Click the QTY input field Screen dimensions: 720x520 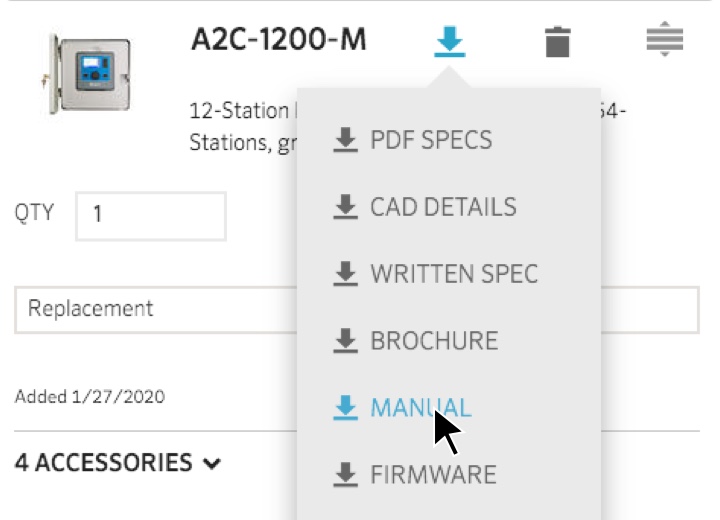(150, 216)
